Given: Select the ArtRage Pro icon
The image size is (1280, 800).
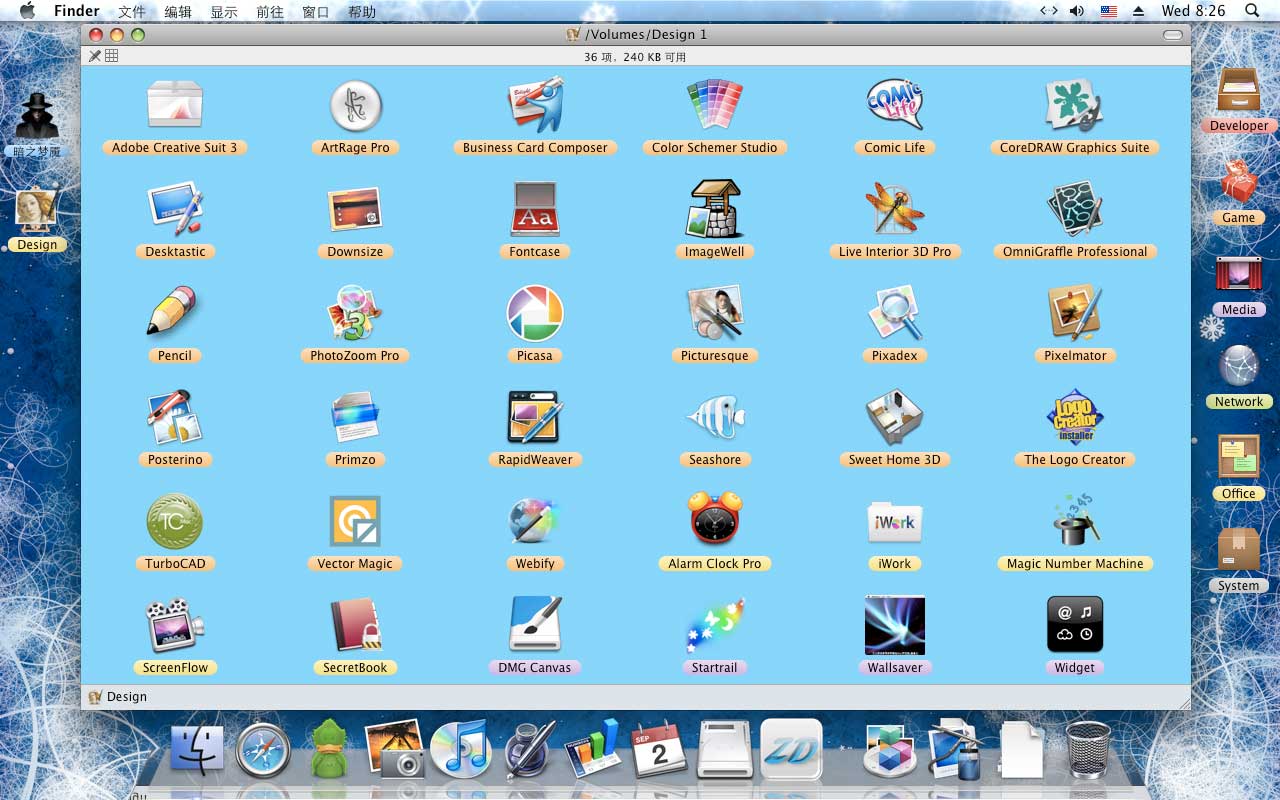Looking at the screenshot, I should [355, 105].
